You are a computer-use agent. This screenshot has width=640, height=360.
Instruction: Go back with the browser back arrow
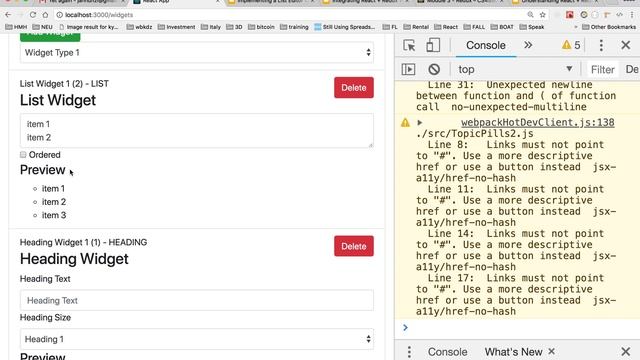coord(8,15)
